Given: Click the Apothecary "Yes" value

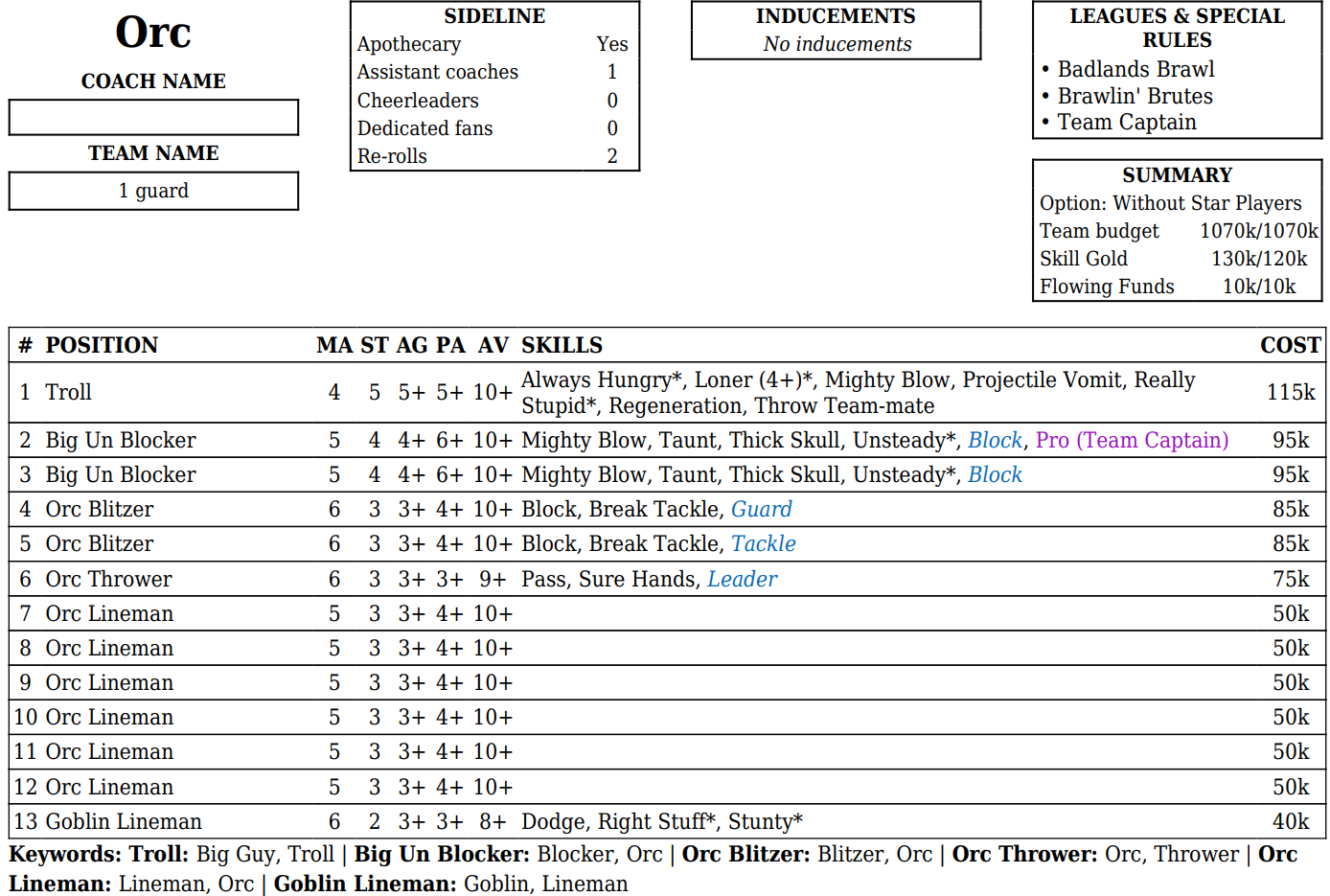Looking at the screenshot, I should click(x=612, y=44).
